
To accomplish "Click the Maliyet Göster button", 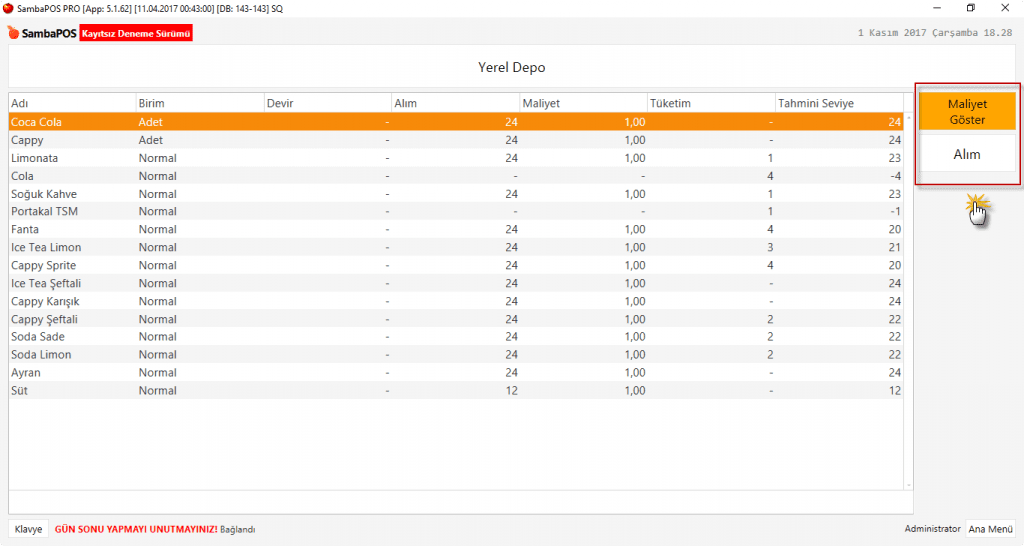I will pyautogui.click(x=967, y=112).
